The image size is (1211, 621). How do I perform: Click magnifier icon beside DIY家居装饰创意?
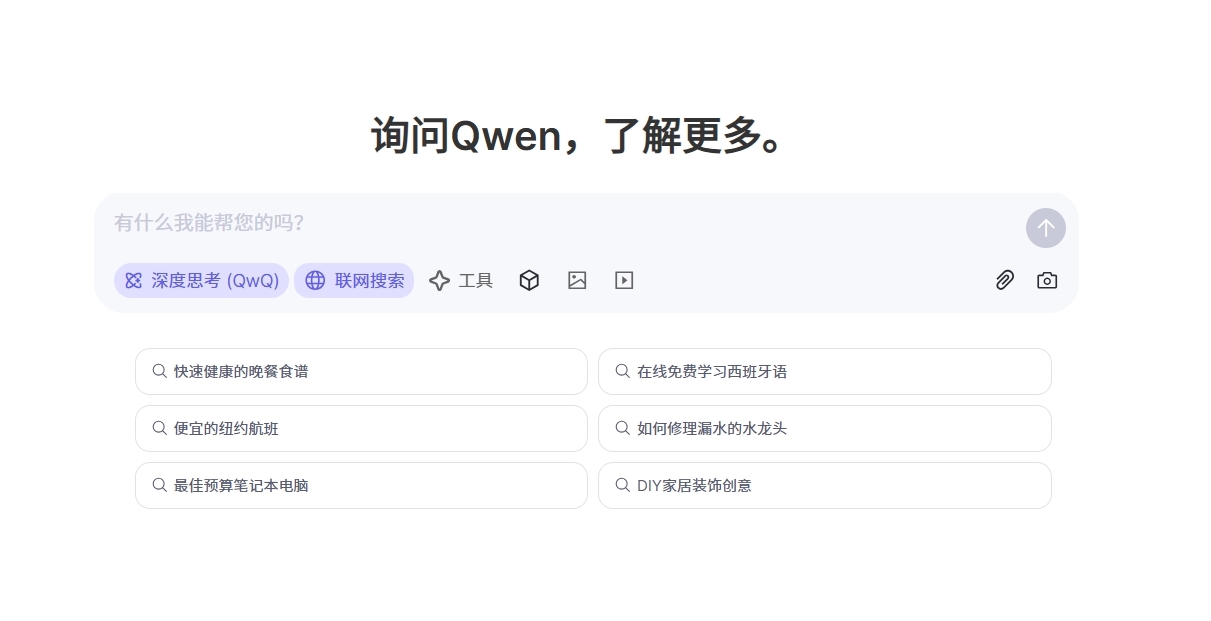pos(622,485)
